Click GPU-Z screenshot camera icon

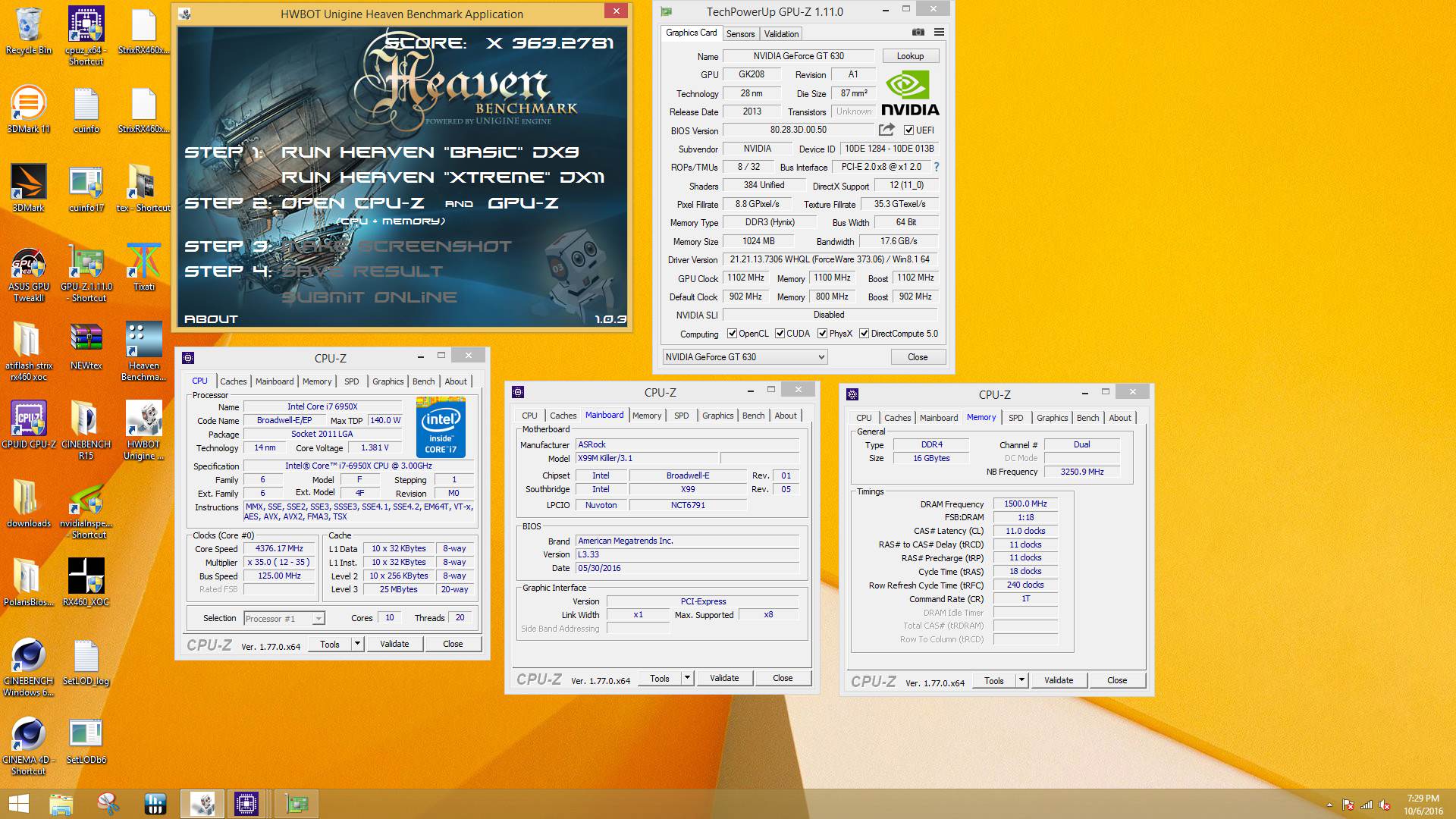pos(918,33)
